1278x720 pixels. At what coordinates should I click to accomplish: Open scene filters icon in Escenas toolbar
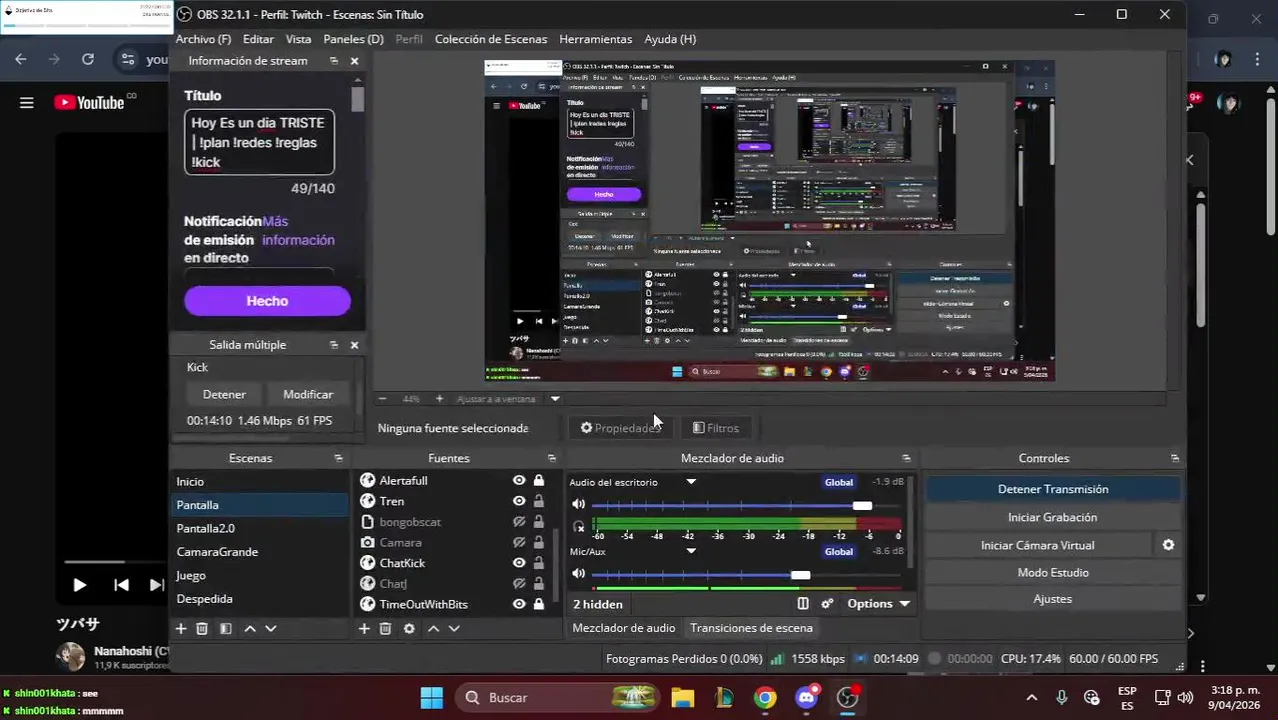pos(225,628)
